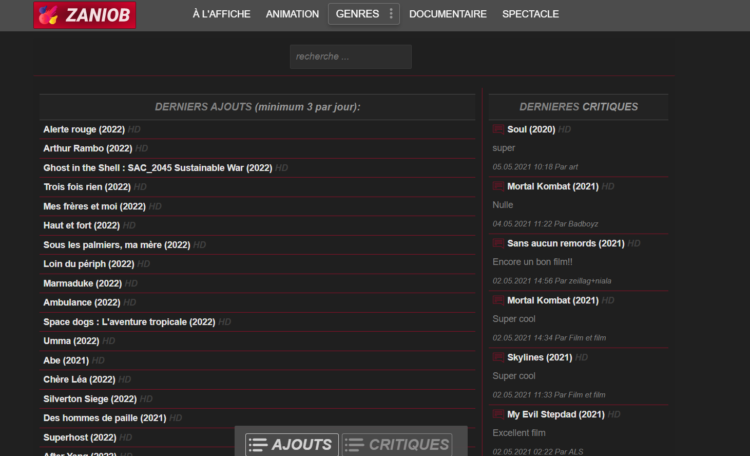Open the Mortal Kombat review by Badboyz
This screenshot has height=456, width=750.
(552, 187)
